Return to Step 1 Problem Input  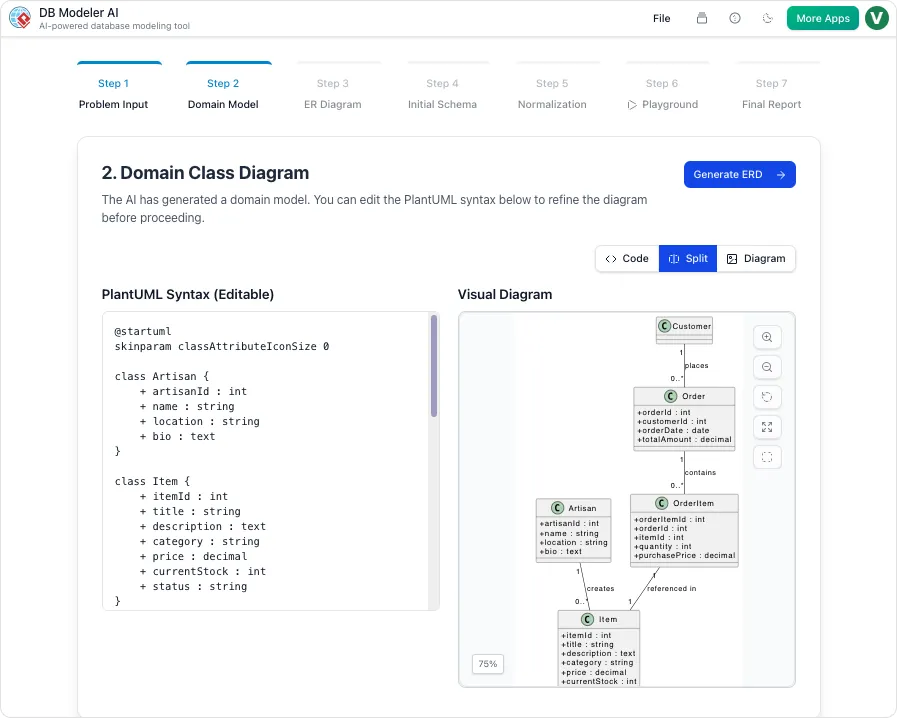114,95
